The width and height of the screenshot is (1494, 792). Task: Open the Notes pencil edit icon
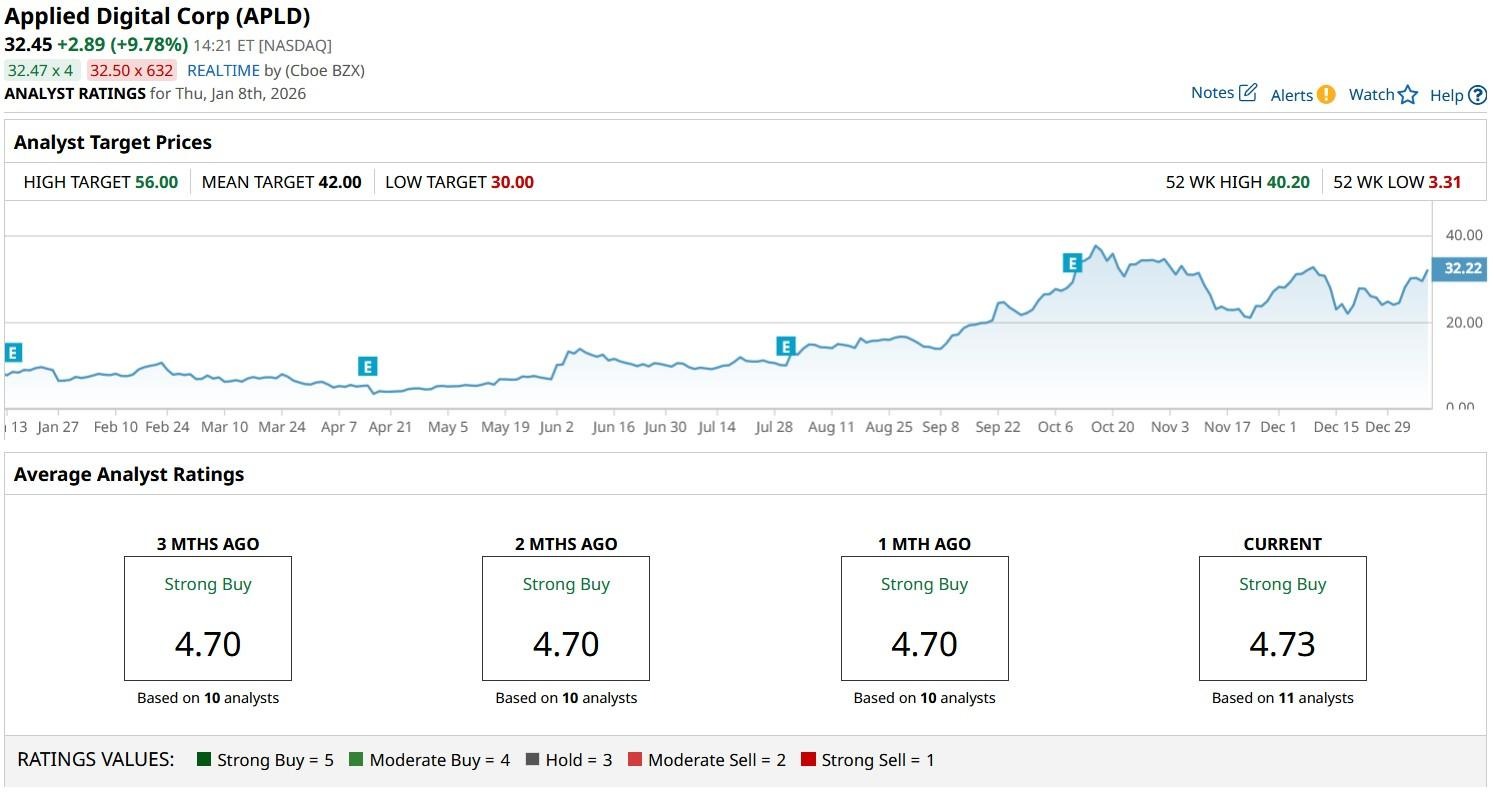pyautogui.click(x=1247, y=93)
